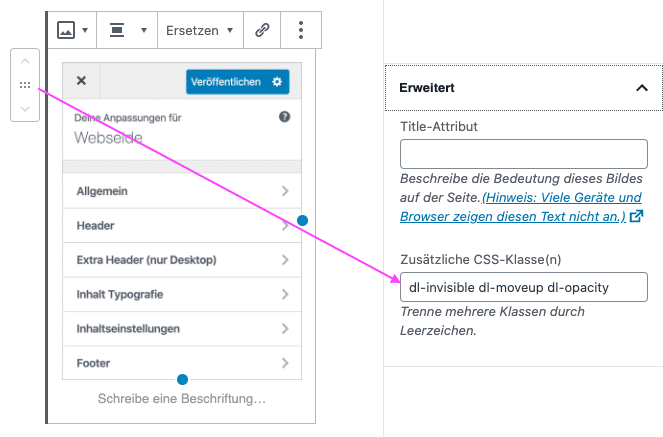
Task: Open the Header section
Action: 182,226
